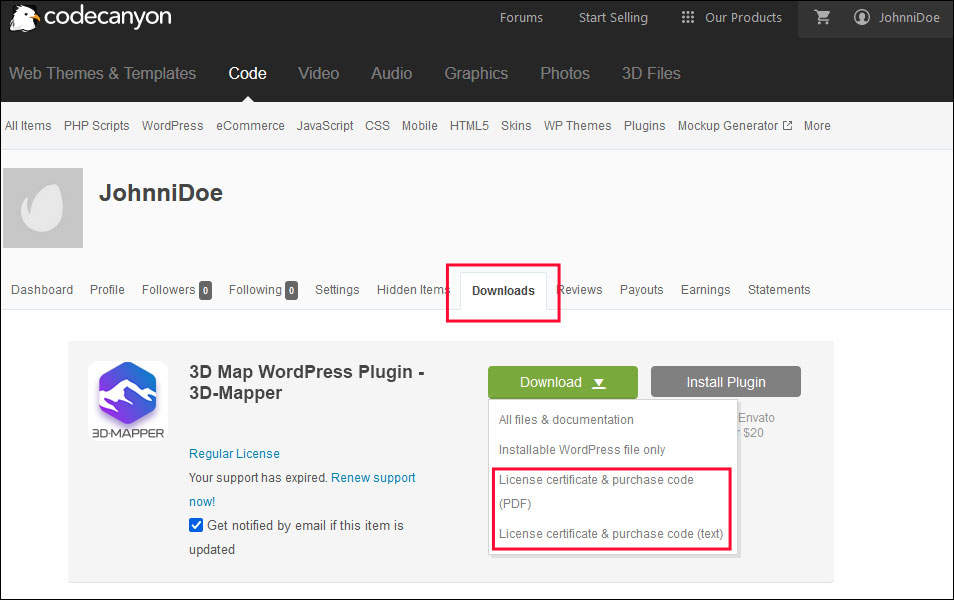Select All files & documentation option

[566, 420]
